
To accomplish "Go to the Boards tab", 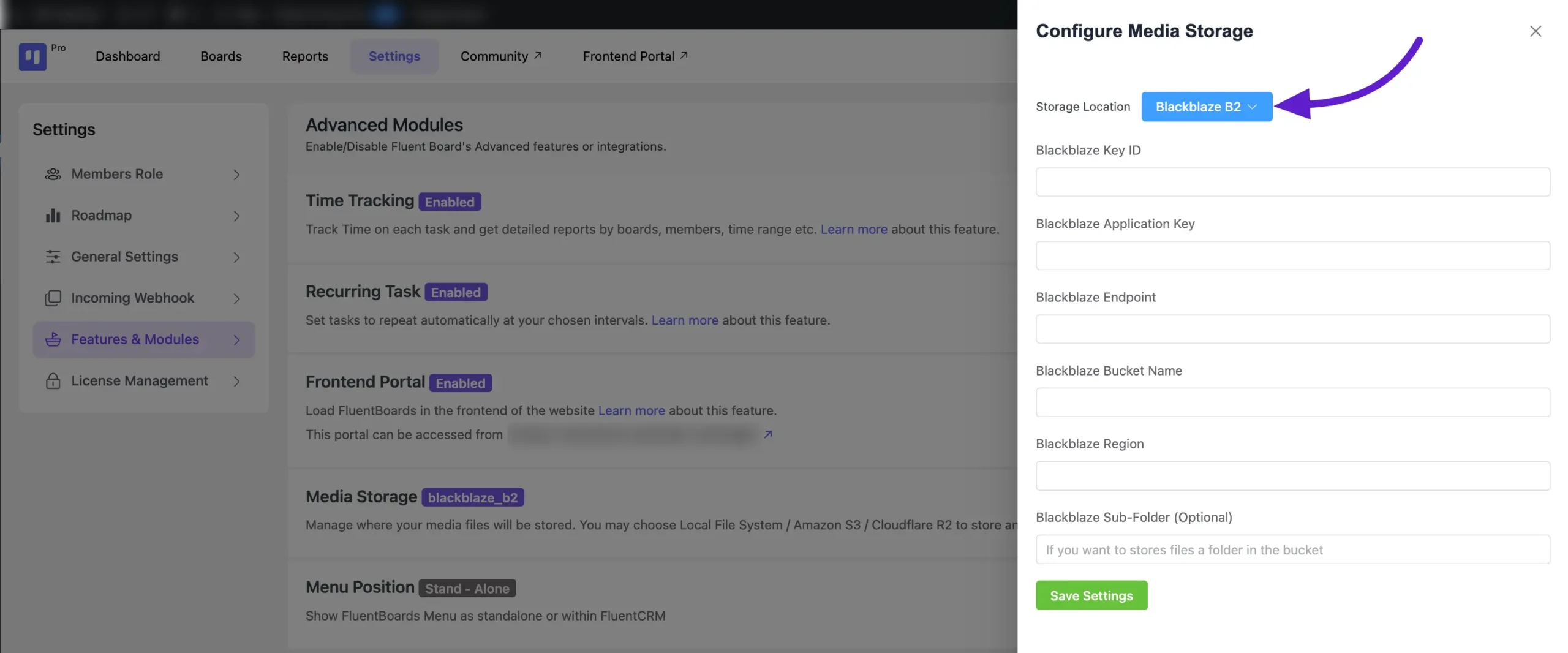I will (x=221, y=56).
